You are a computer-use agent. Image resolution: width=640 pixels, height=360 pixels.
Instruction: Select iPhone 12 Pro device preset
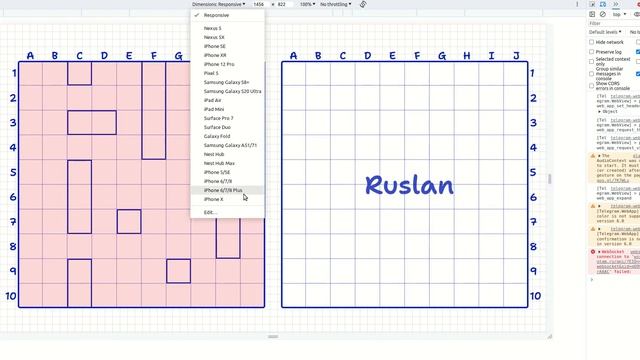(227, 64)
